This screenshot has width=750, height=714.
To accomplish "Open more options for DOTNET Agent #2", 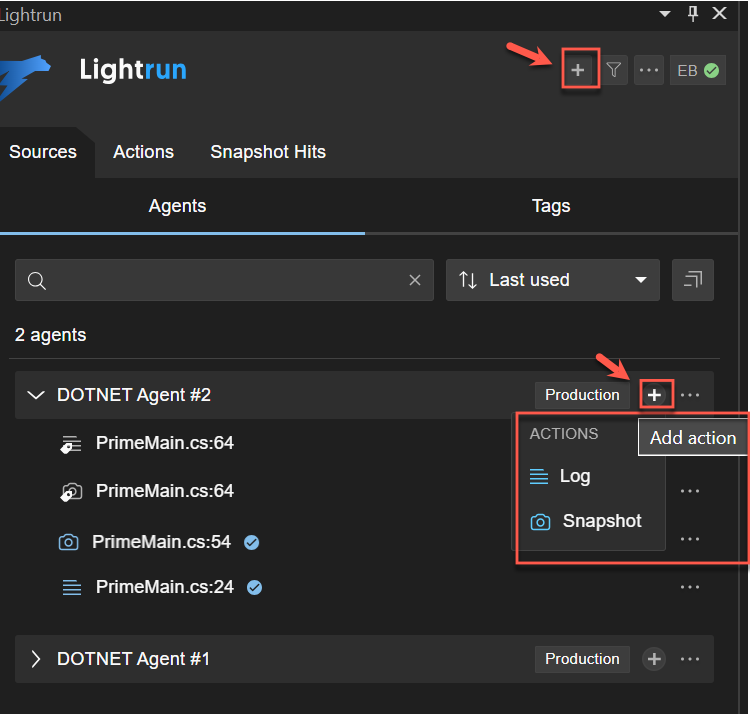I will pyautogui.click(x=690, y=395).
